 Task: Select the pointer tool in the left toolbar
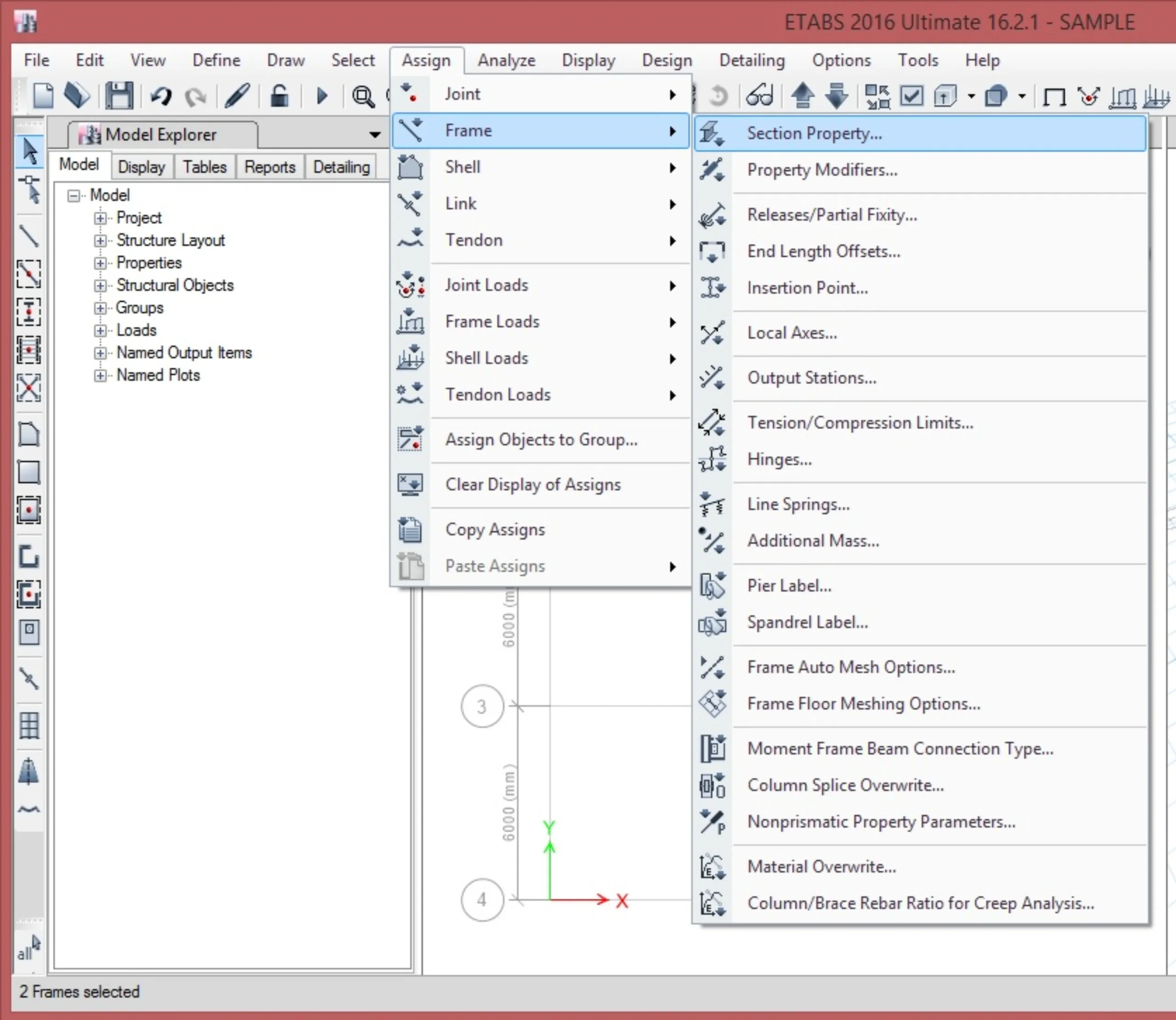point(29,152)
